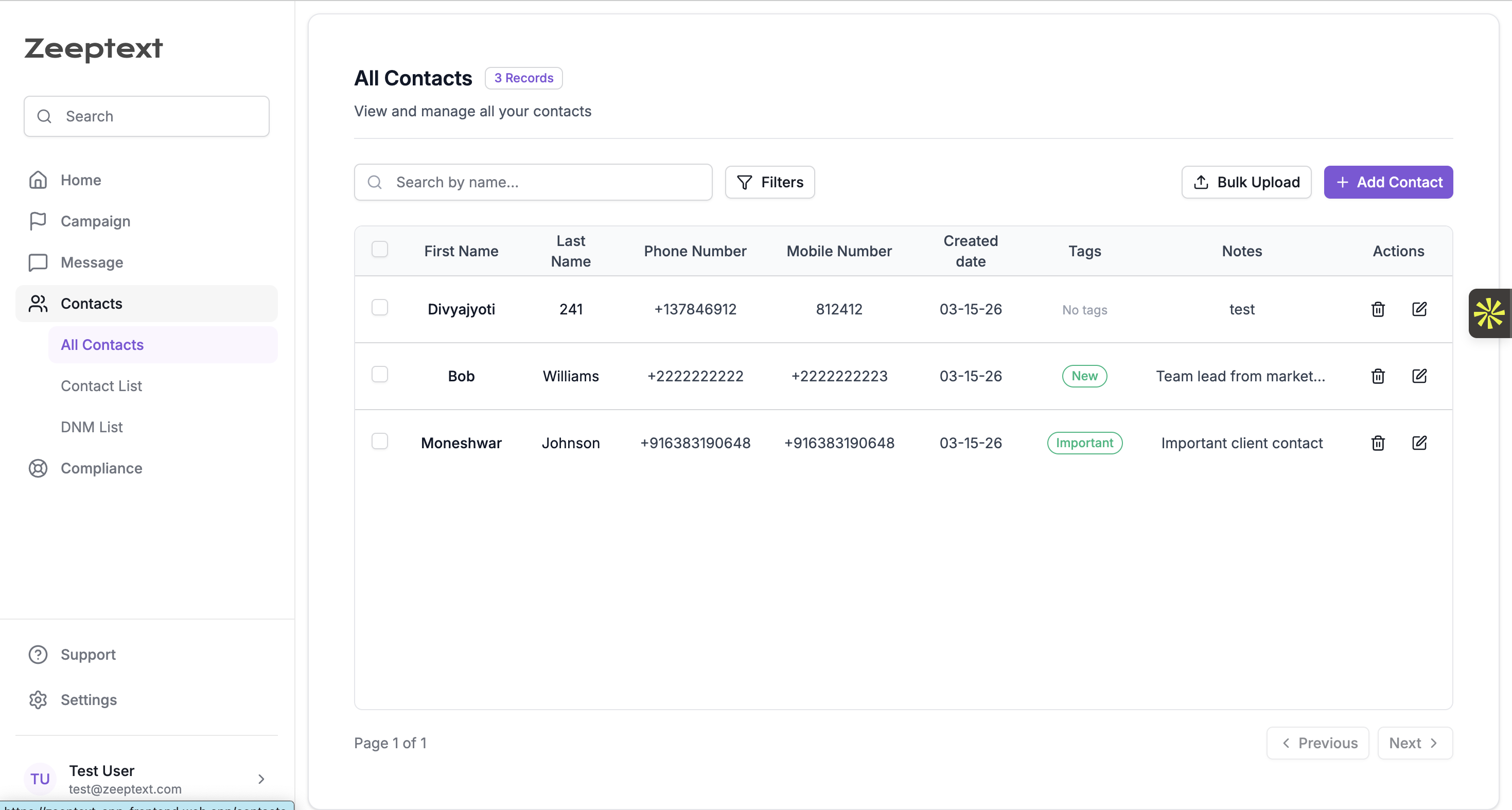The image size is (1512, 810).
Task: Go to the Compliance section
Action: pos(146,468)
